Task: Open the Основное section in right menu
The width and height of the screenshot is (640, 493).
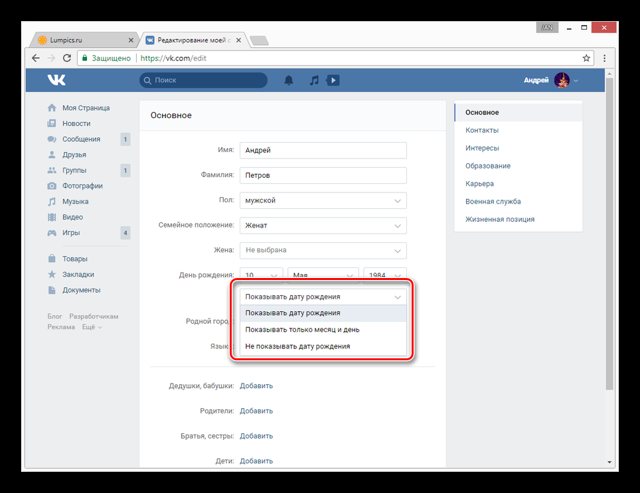Action: 518,112
